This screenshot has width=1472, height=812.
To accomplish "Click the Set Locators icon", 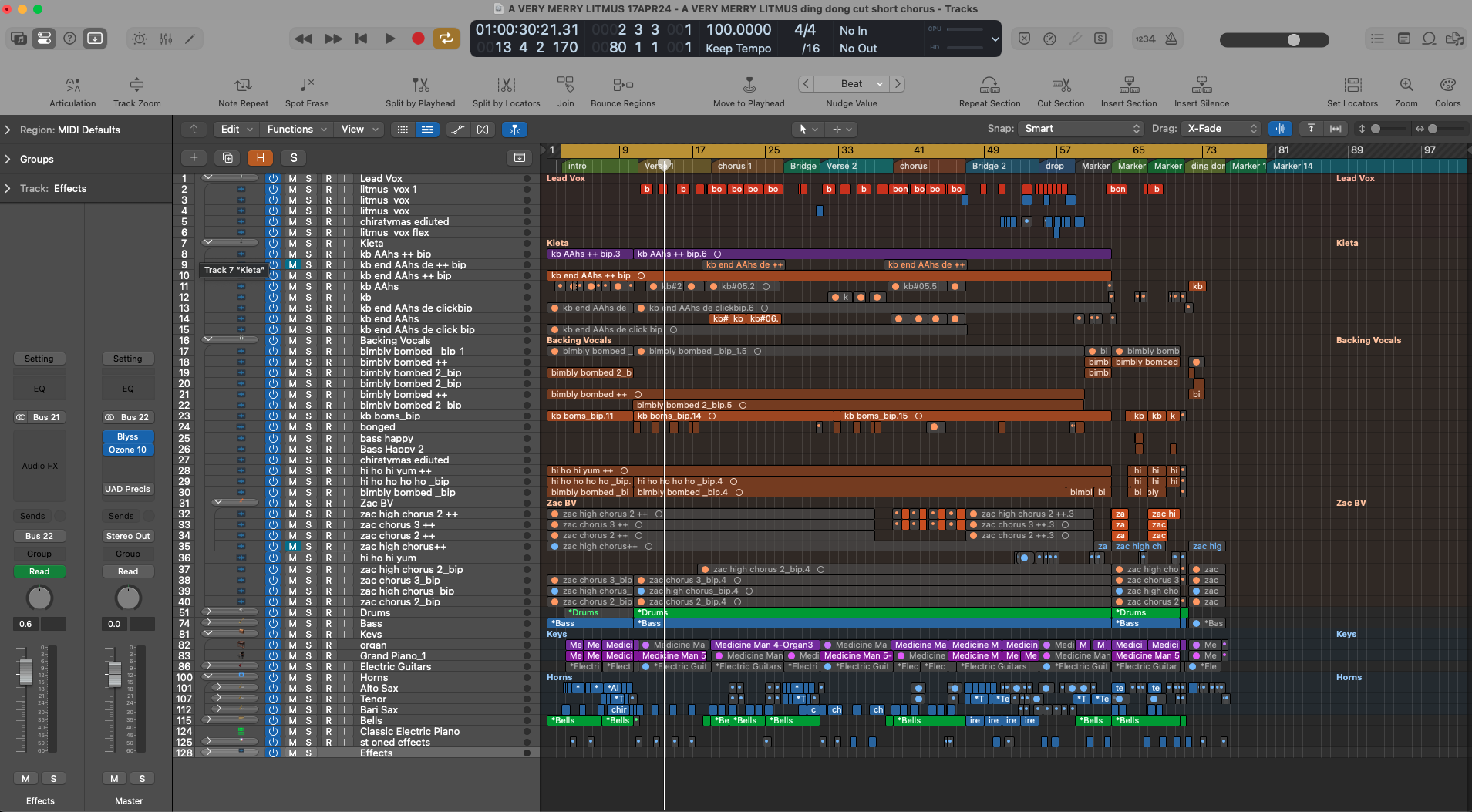I will 1352,85.
